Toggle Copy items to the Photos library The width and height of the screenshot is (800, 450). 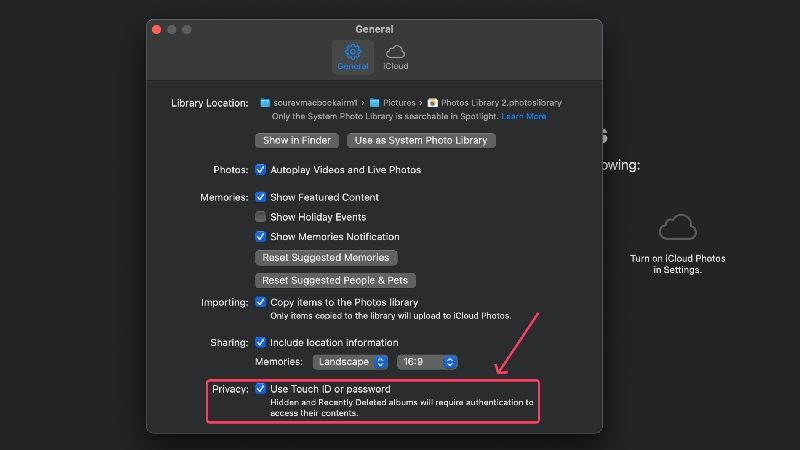[x=260, y=302]
